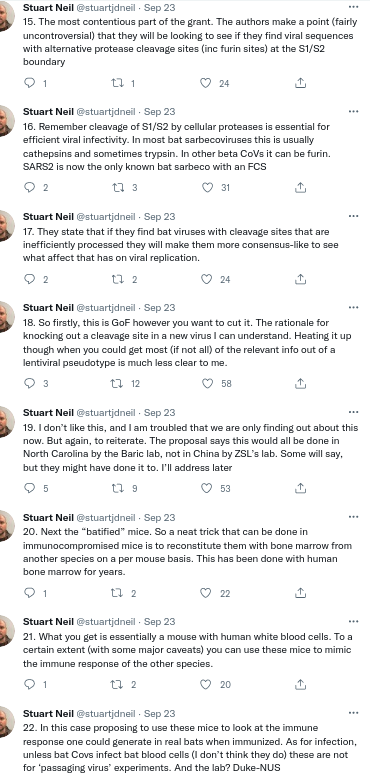The image size is (370, 782).
Task: Share tweet 18 about GoF
Action: pos(300,384)
